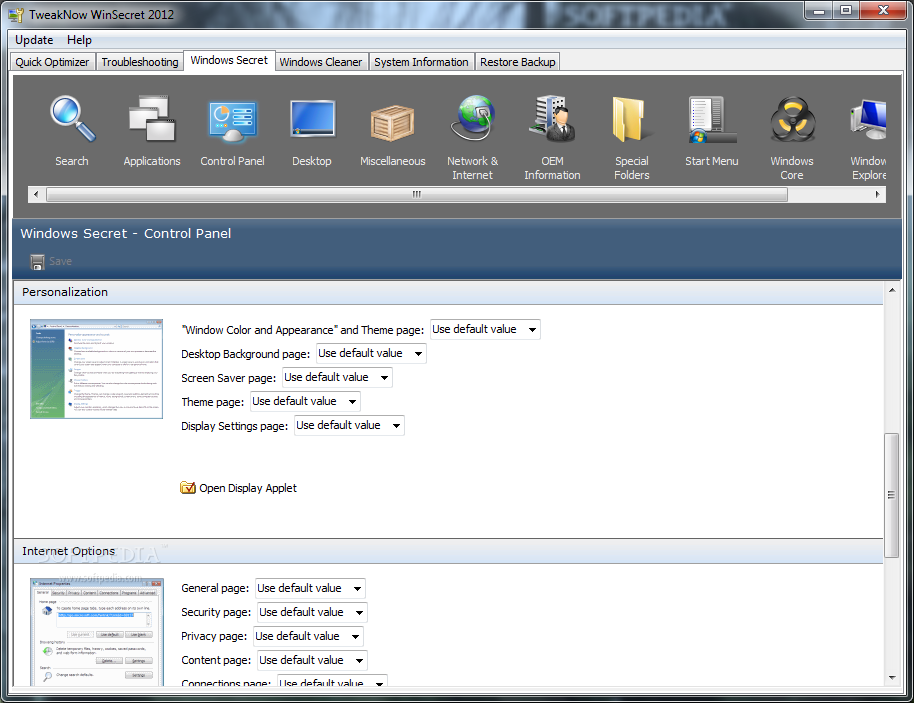Minimize the TweakNow WinSecret window
Screen dimensions: 914x703
pos(819,10)
